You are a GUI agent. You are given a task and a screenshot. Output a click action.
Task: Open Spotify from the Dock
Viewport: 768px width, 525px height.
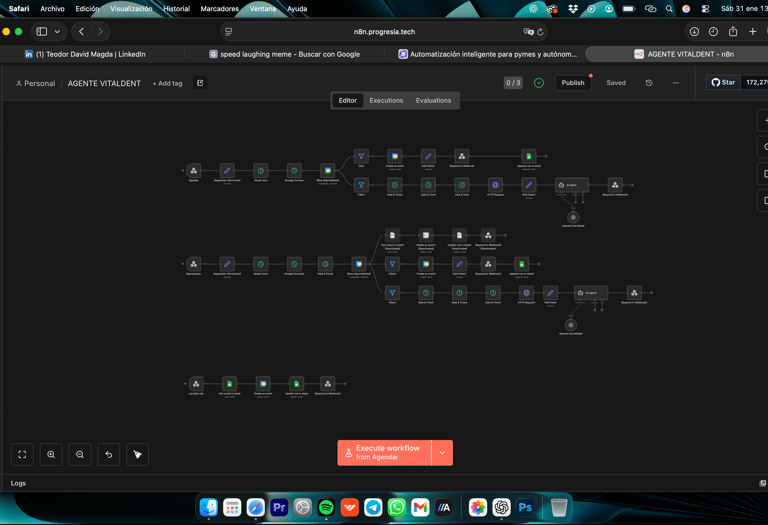326,507
